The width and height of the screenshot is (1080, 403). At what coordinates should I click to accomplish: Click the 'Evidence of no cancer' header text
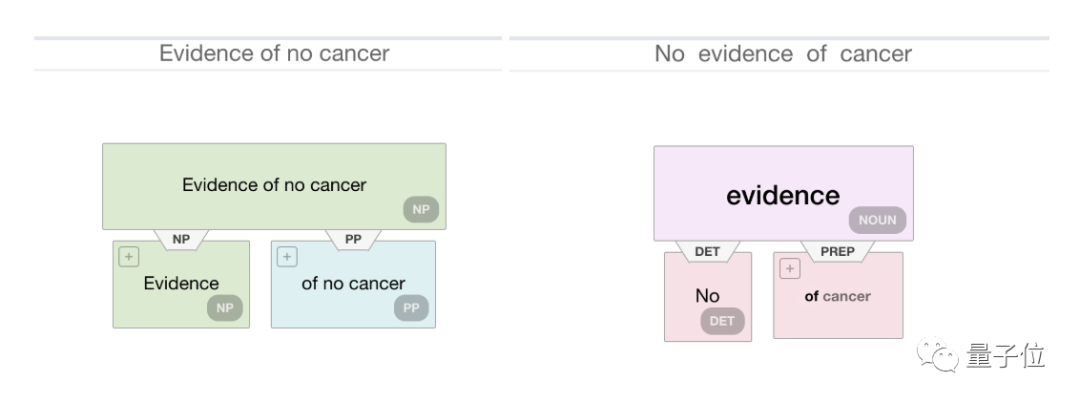tap(274, 53)
